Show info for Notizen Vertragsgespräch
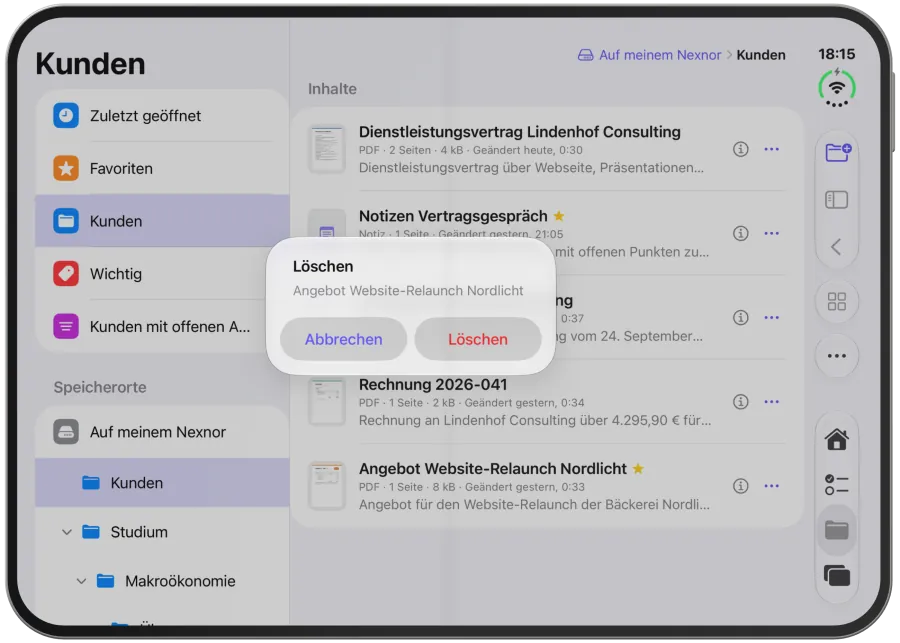900x643 pixels. 740,233
